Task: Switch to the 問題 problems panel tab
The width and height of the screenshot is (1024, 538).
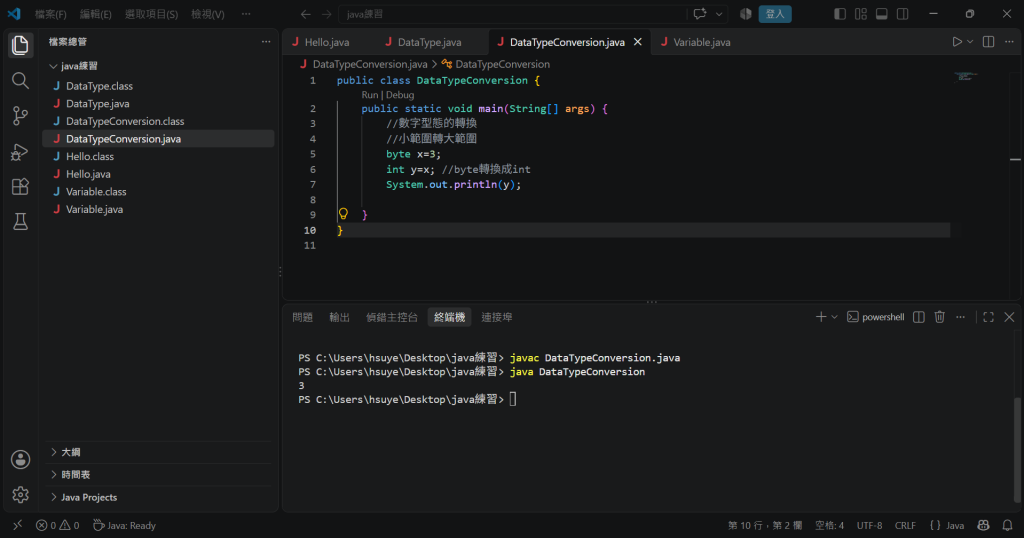Action: (x=302, y=317)
